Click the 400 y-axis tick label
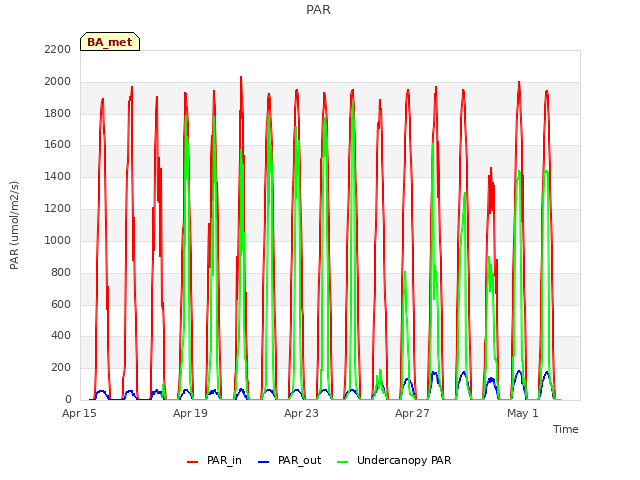The width and height of the screenshot is (640, 480). coord(61,336)
